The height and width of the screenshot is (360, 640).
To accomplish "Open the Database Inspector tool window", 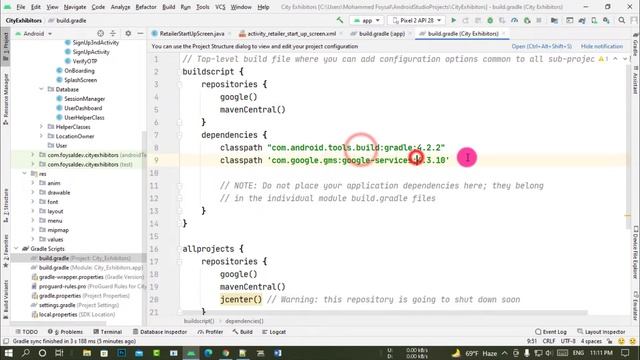I will [160, 332].
